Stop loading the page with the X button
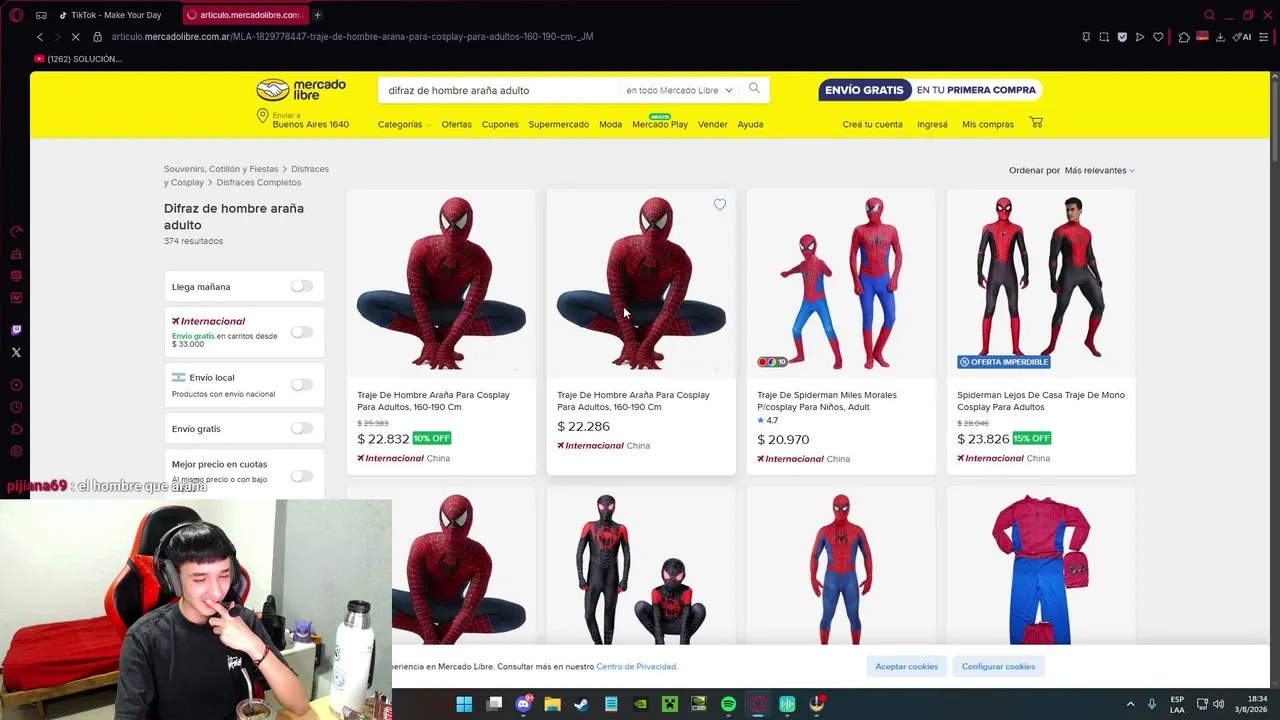 (x=75, y=37)
